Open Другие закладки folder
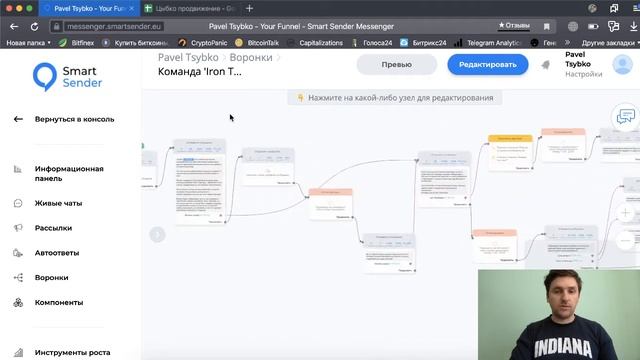The image size is (640, 360). click(x=610, y=42)
